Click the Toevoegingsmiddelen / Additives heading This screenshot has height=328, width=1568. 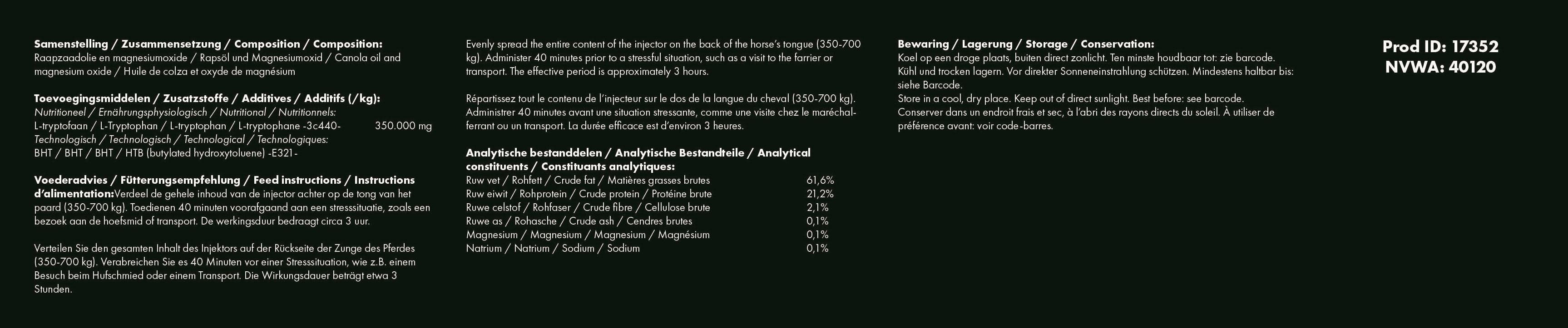tap(207, 98)
